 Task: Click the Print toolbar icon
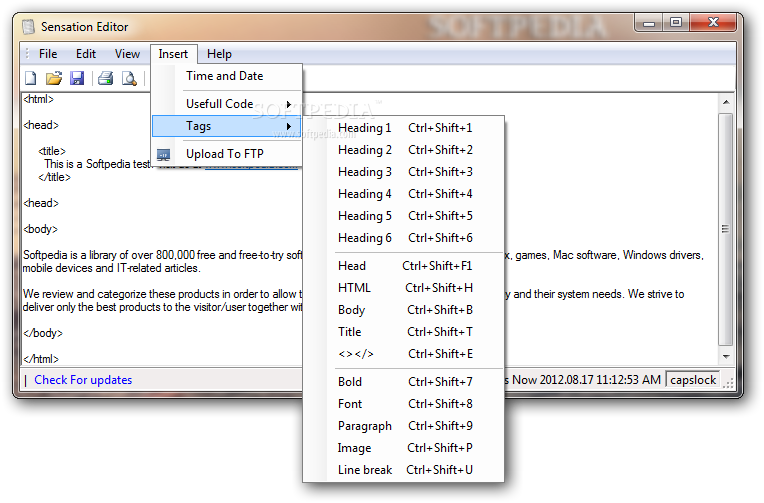pos(105,78)
